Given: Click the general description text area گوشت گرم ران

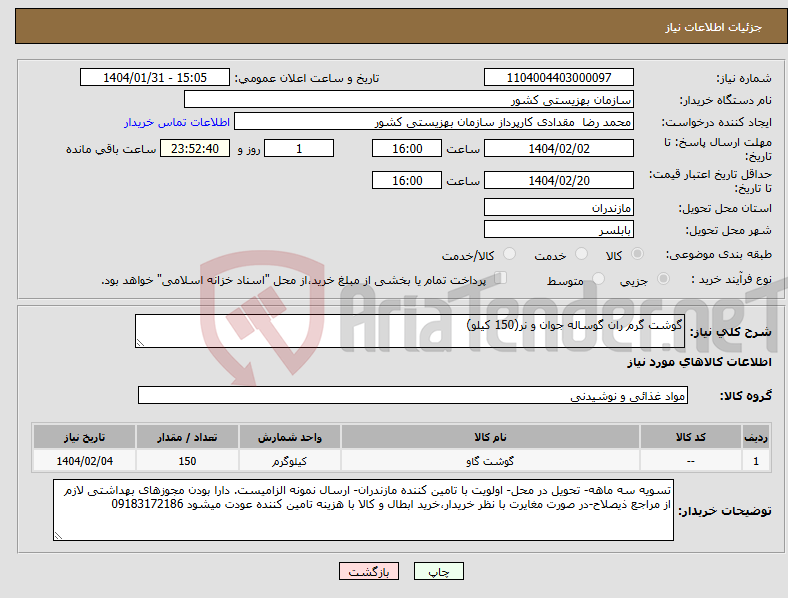Looking at the screenshot, I should click(410, 331).
